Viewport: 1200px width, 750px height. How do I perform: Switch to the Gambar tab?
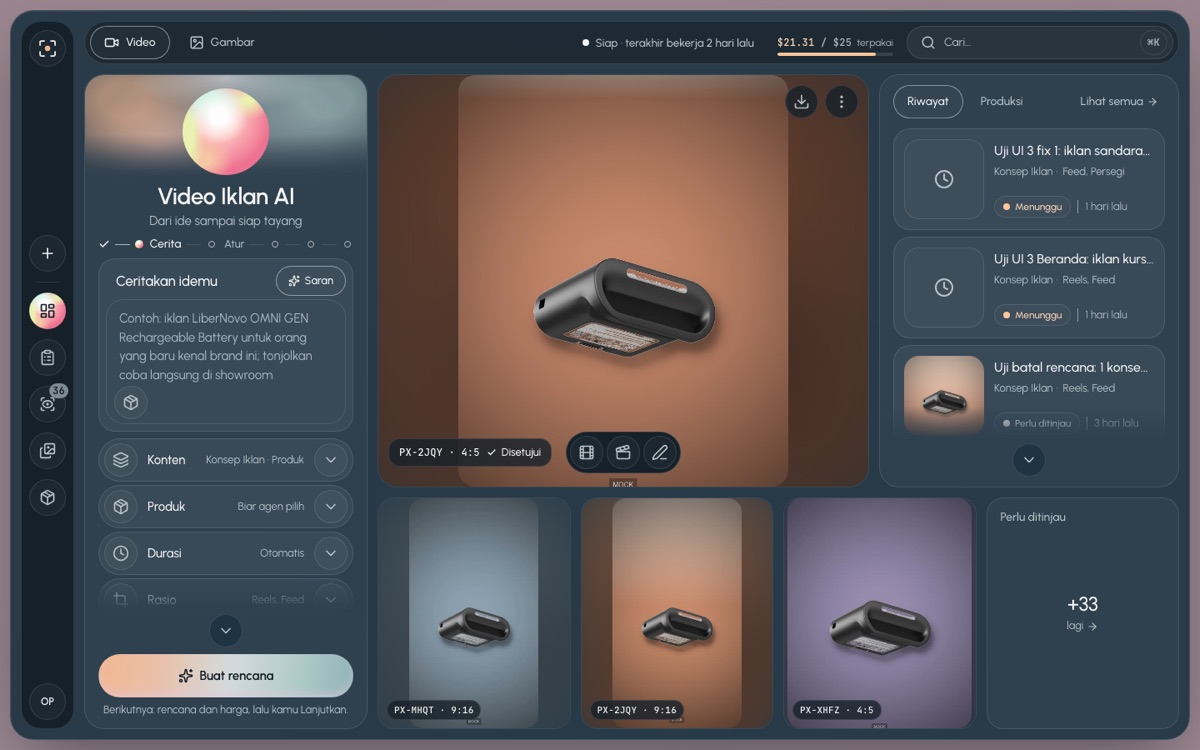coord(222,42)
